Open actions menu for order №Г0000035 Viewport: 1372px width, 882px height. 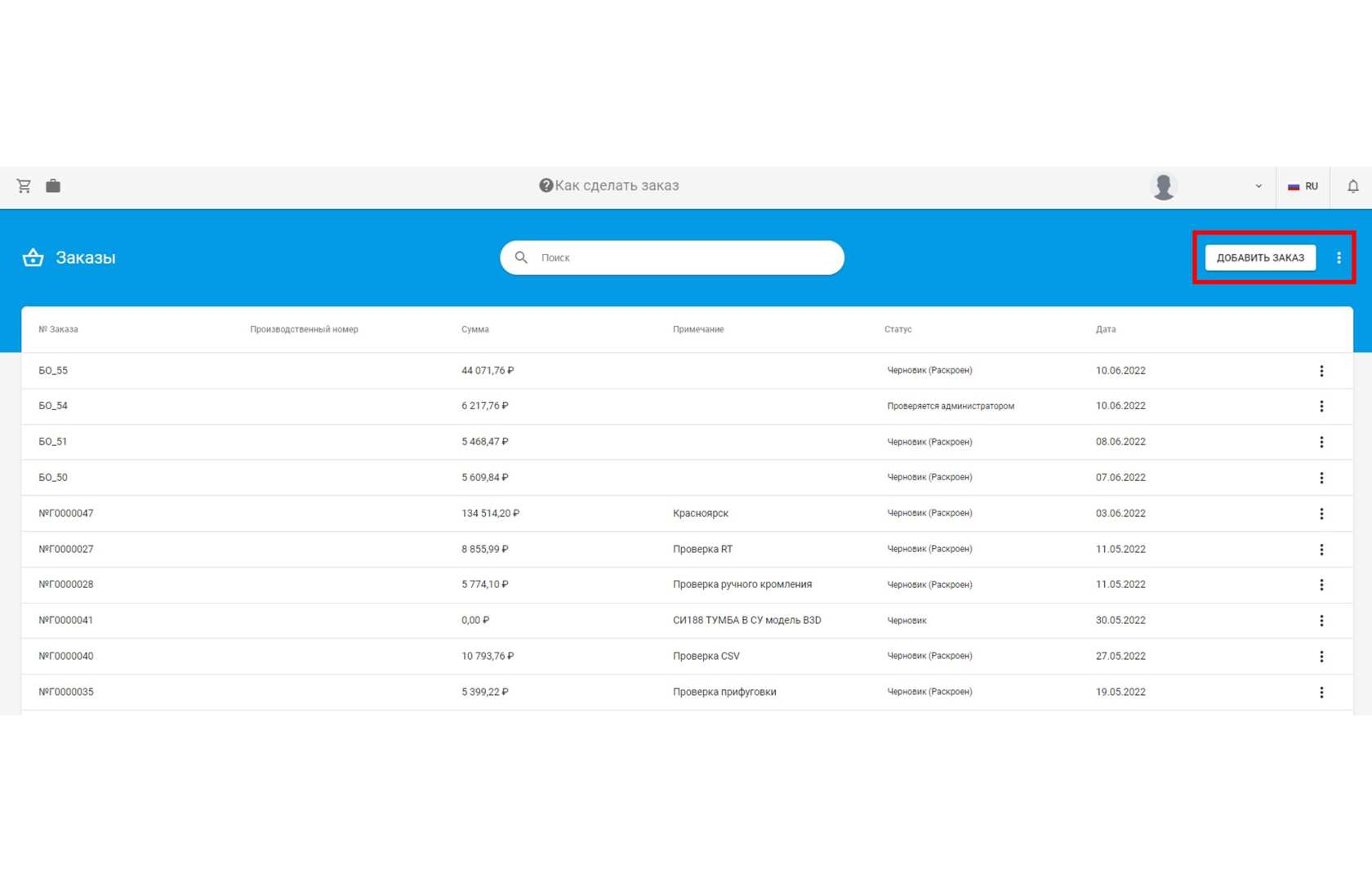pos(1321,693)
